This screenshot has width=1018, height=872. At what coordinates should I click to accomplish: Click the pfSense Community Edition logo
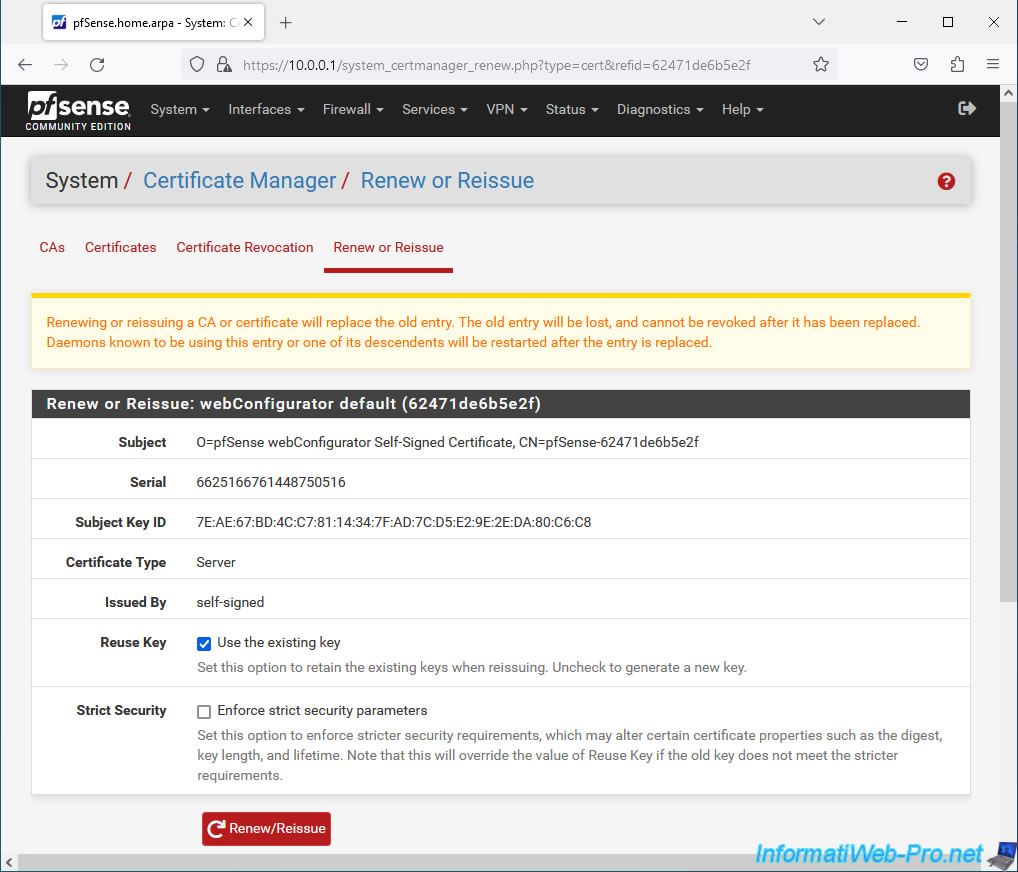78,111
